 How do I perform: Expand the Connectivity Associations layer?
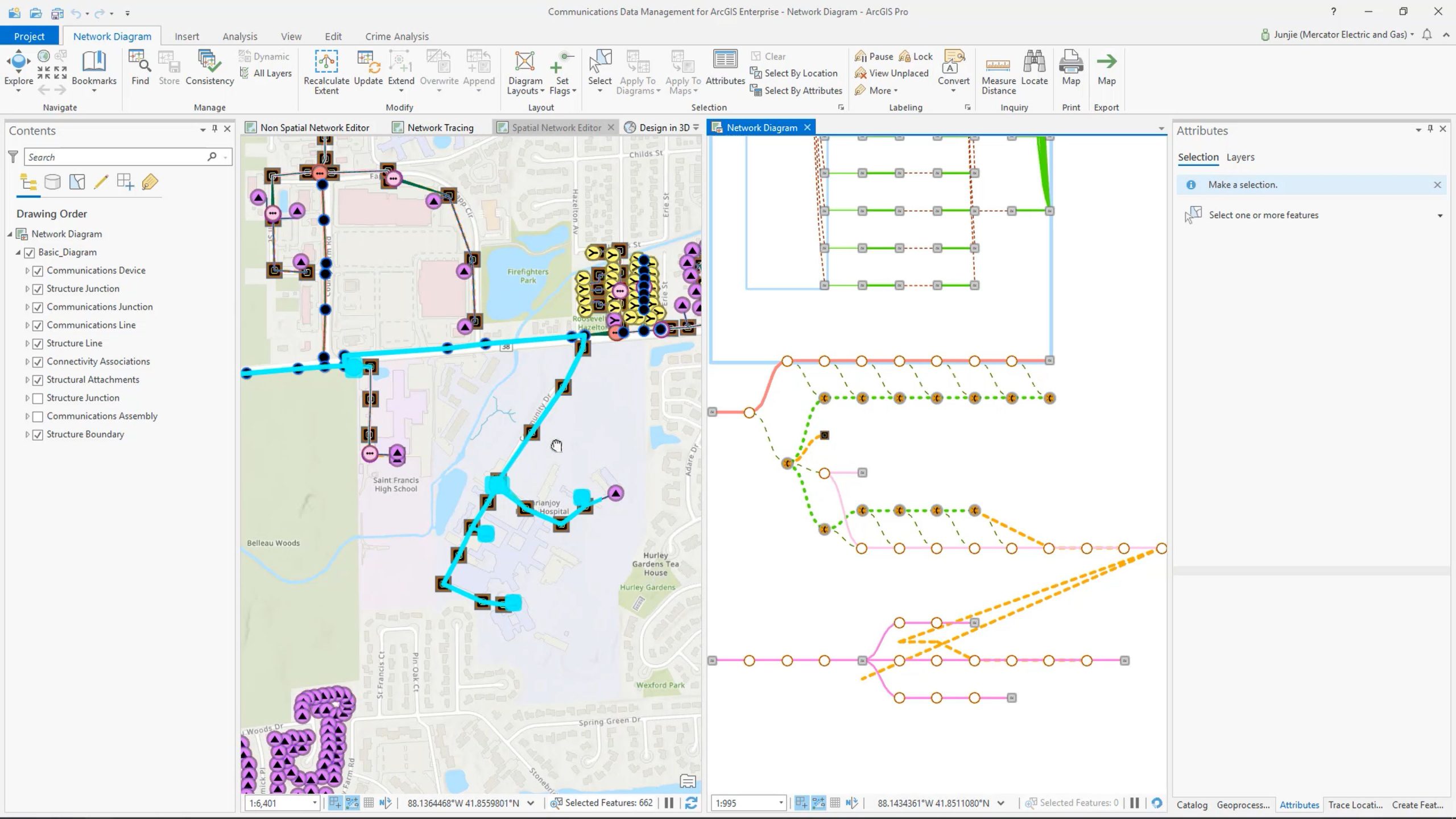[27, 362]
